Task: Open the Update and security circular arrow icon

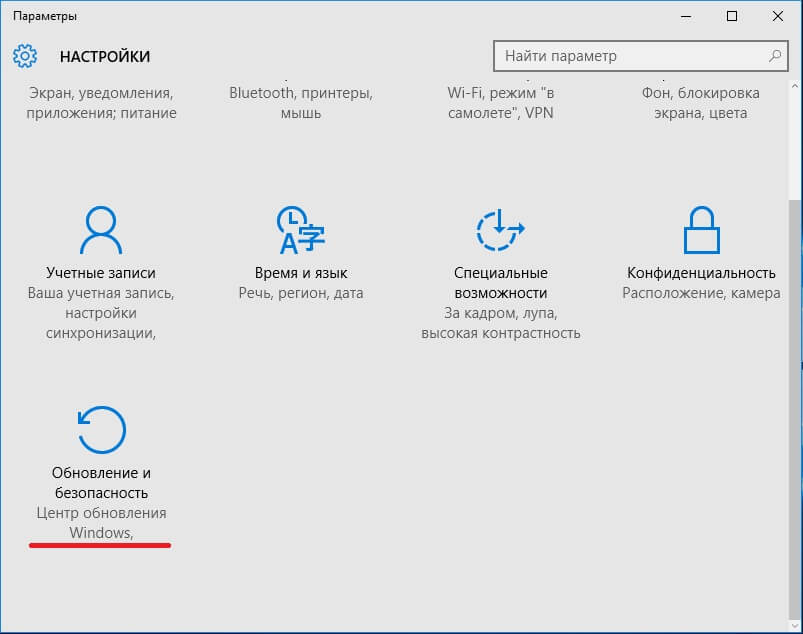Action: [101, 431]
